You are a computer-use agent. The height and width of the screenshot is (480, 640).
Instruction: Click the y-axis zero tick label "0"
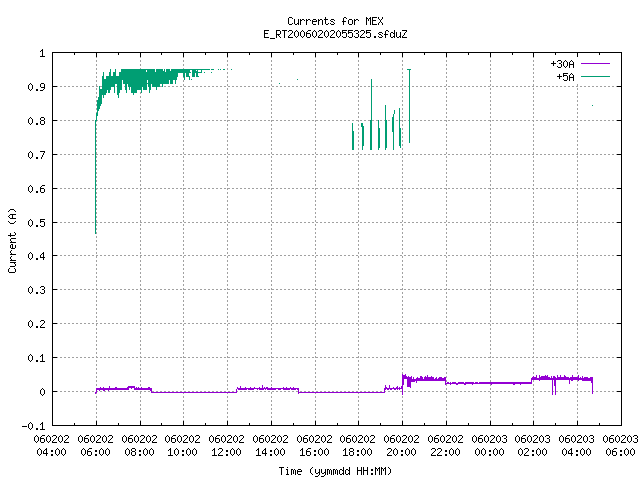click(42, 392)
